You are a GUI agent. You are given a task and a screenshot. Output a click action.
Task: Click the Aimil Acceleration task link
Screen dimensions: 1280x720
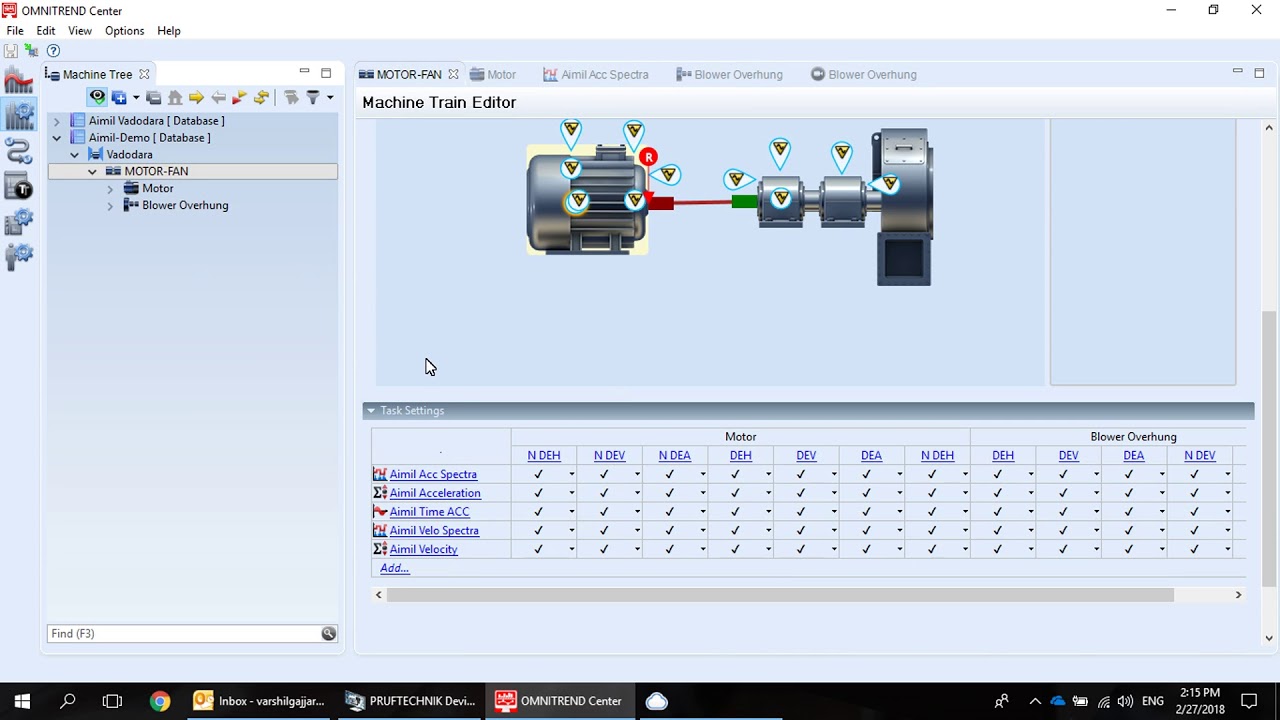click(435, 493)
